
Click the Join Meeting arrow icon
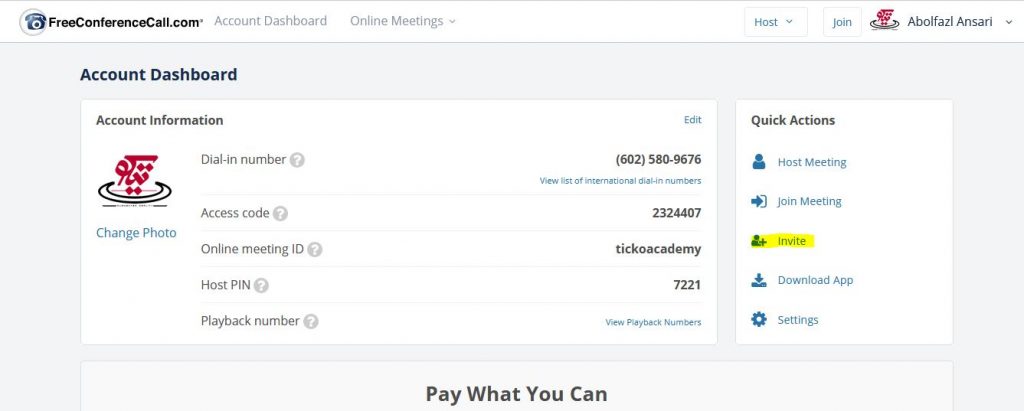pyautogui.click(x=759, y=201)
